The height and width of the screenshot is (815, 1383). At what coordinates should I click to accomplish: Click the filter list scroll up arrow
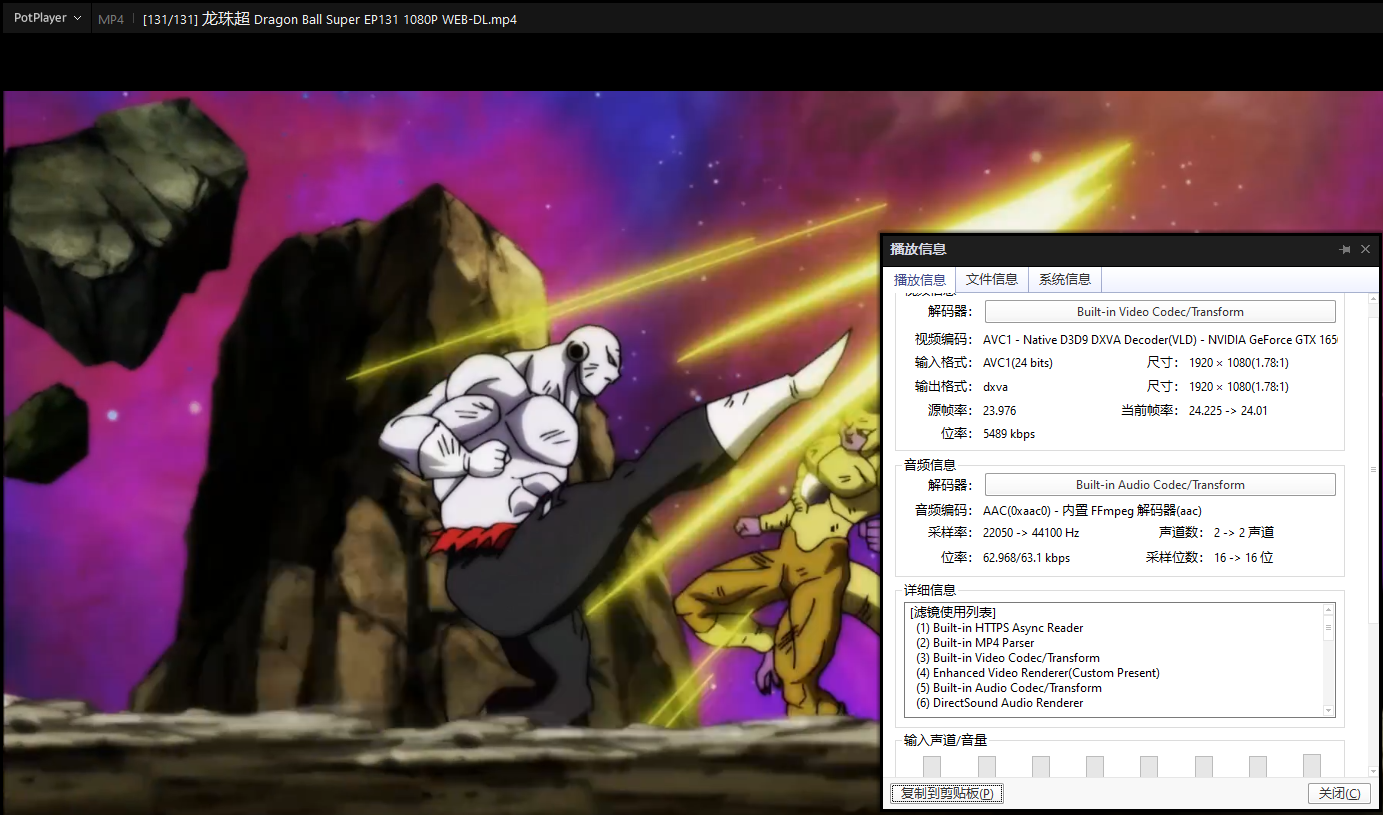pyautogui.click(x=1329, y=610)
